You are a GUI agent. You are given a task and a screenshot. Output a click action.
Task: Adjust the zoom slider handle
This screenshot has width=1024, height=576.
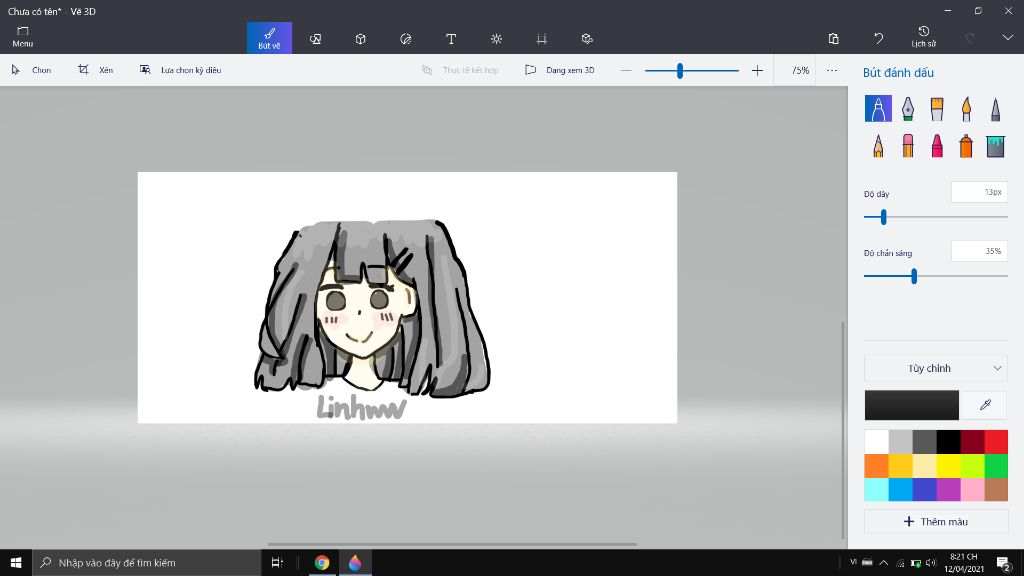[680, 71]
